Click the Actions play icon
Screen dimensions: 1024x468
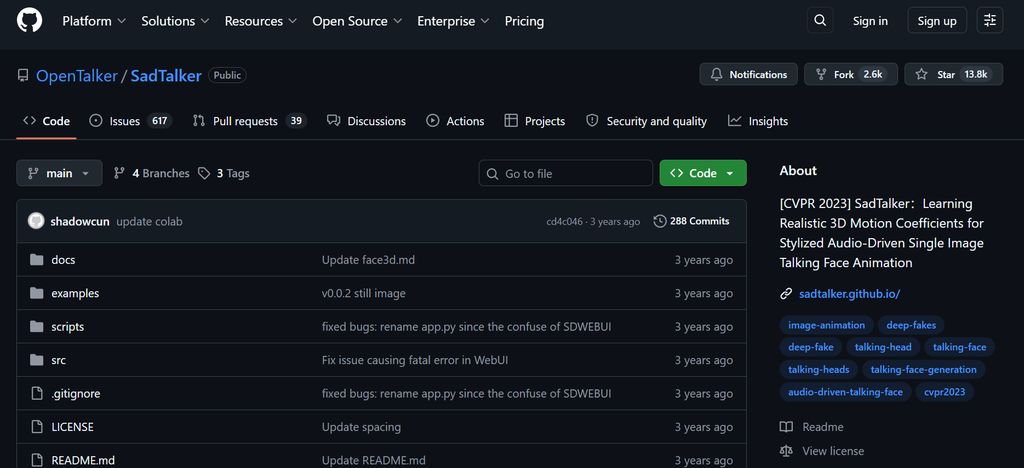433,121
